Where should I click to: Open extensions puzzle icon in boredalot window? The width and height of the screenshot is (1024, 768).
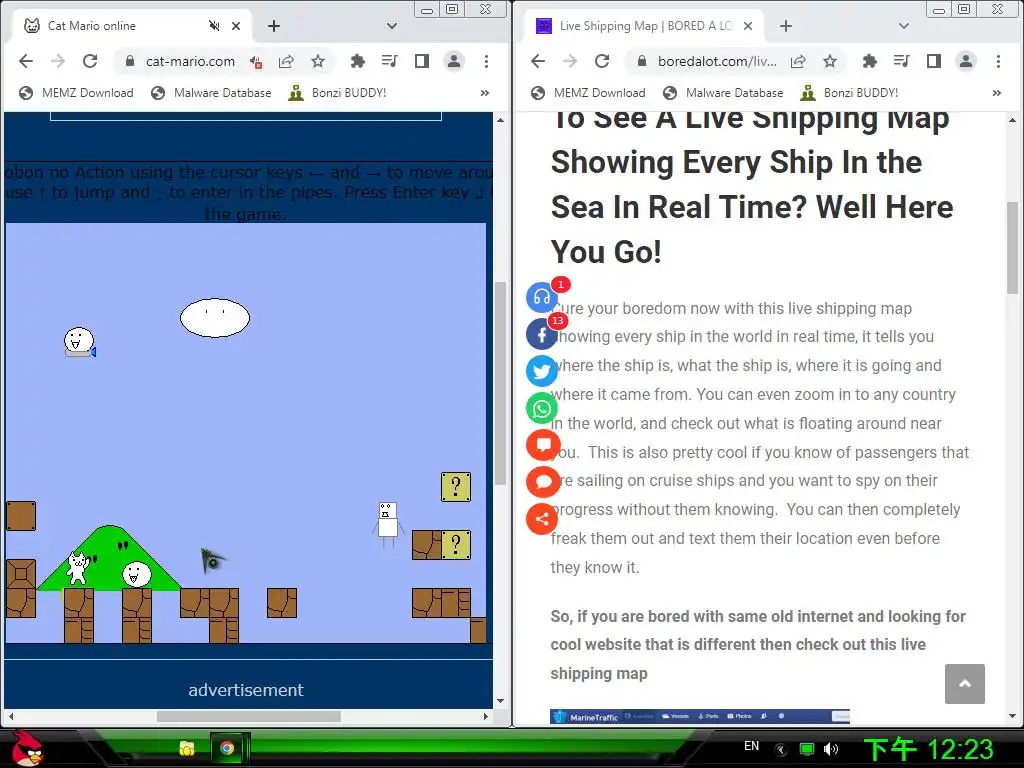pyautogui.click(x=870, y=61)
